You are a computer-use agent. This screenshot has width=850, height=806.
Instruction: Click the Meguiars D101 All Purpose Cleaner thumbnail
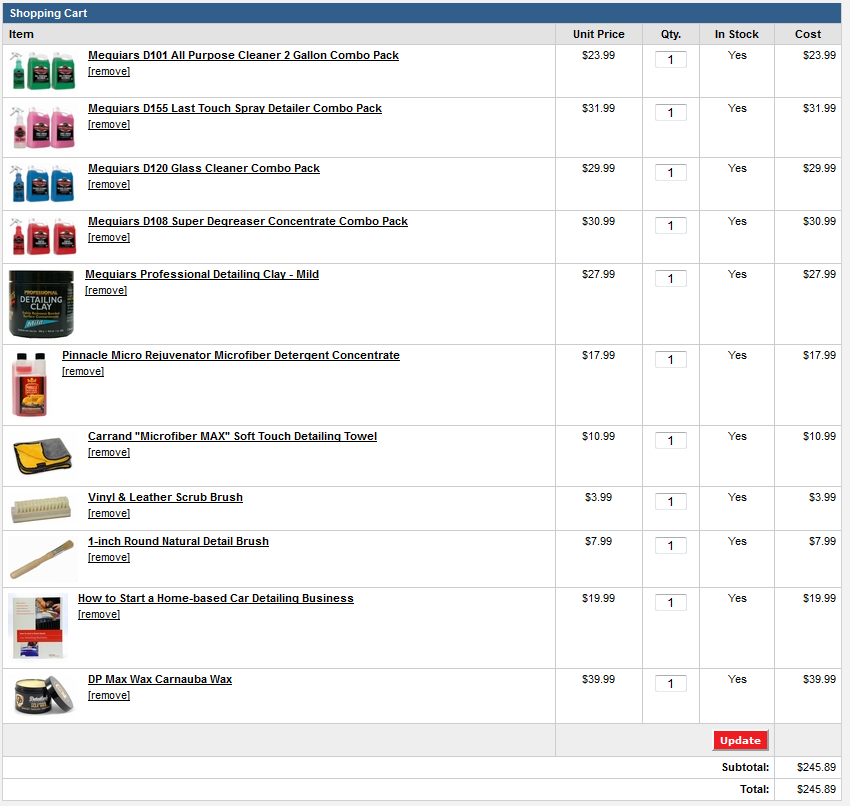pyautogui.click(x=43, y=70)
